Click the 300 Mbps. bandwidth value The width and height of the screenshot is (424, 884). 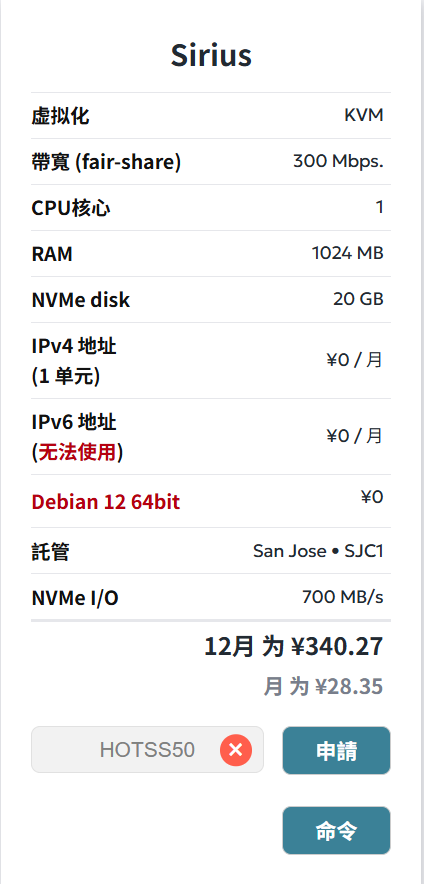338,162
